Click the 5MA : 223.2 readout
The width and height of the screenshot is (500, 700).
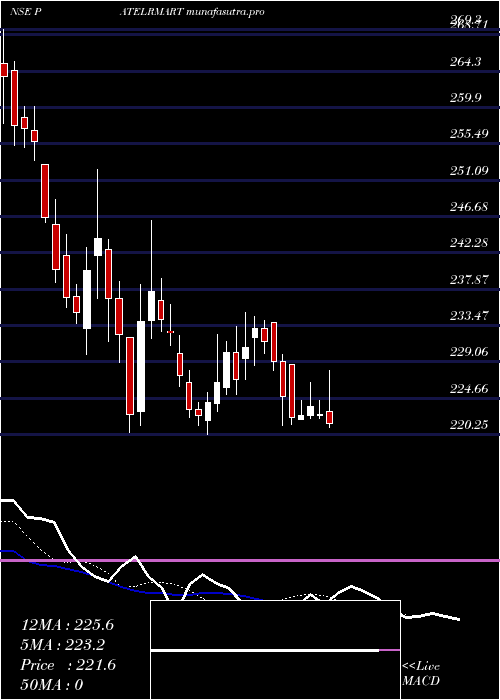(63, 645)
